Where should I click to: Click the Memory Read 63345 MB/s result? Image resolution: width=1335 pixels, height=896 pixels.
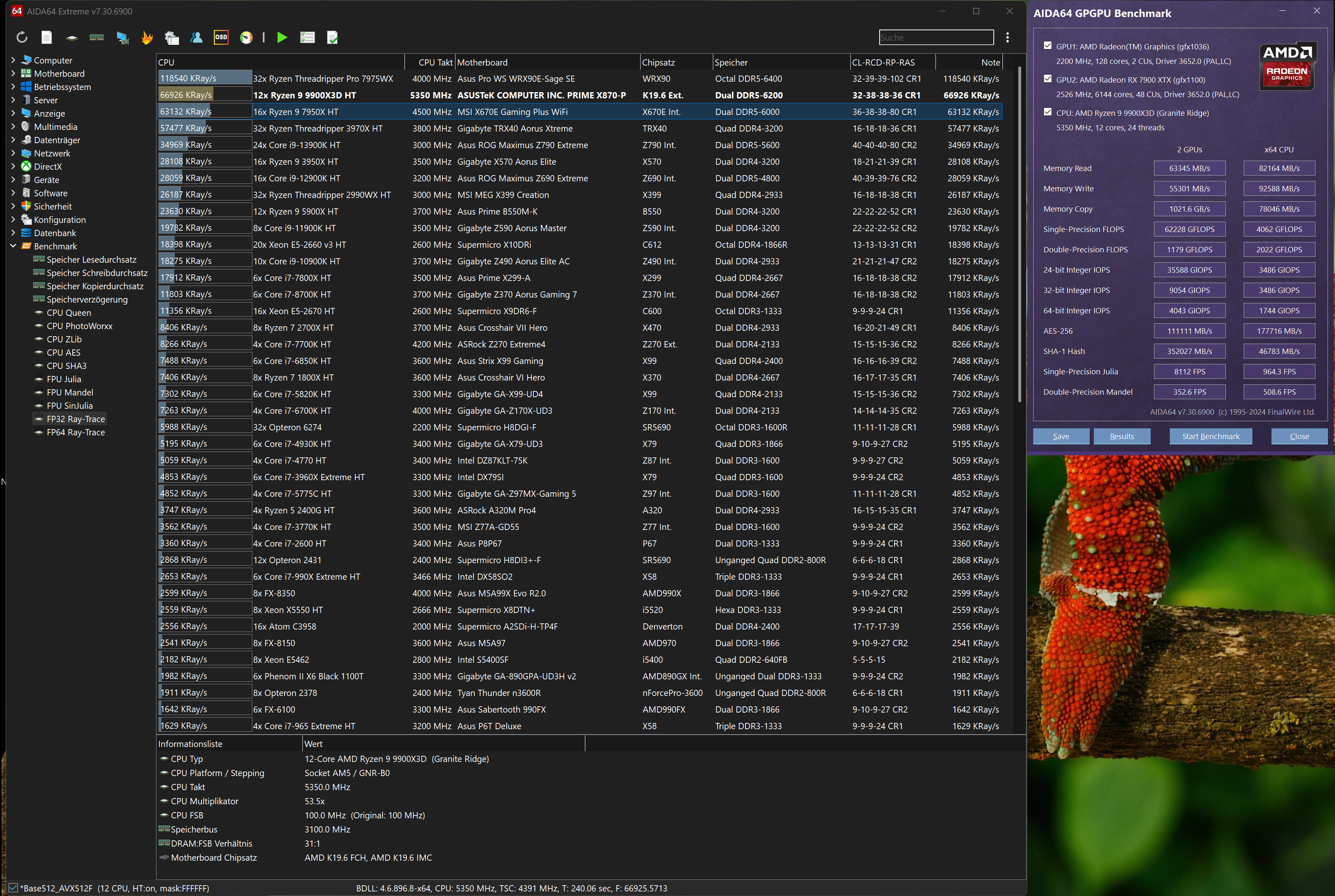pyautogui.click(x=1189, y=168)
